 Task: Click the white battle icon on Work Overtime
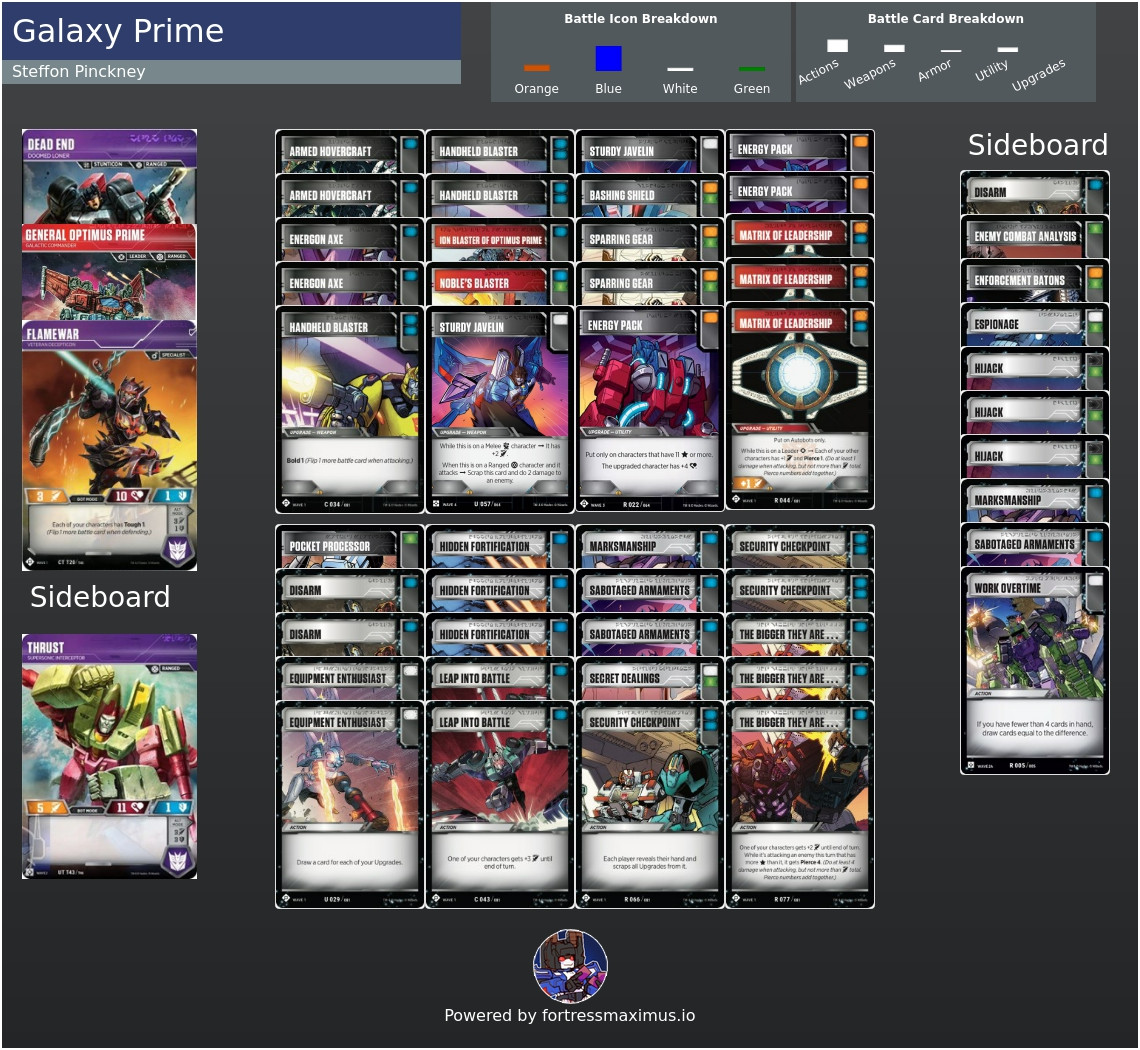[x=1094, y=581]
